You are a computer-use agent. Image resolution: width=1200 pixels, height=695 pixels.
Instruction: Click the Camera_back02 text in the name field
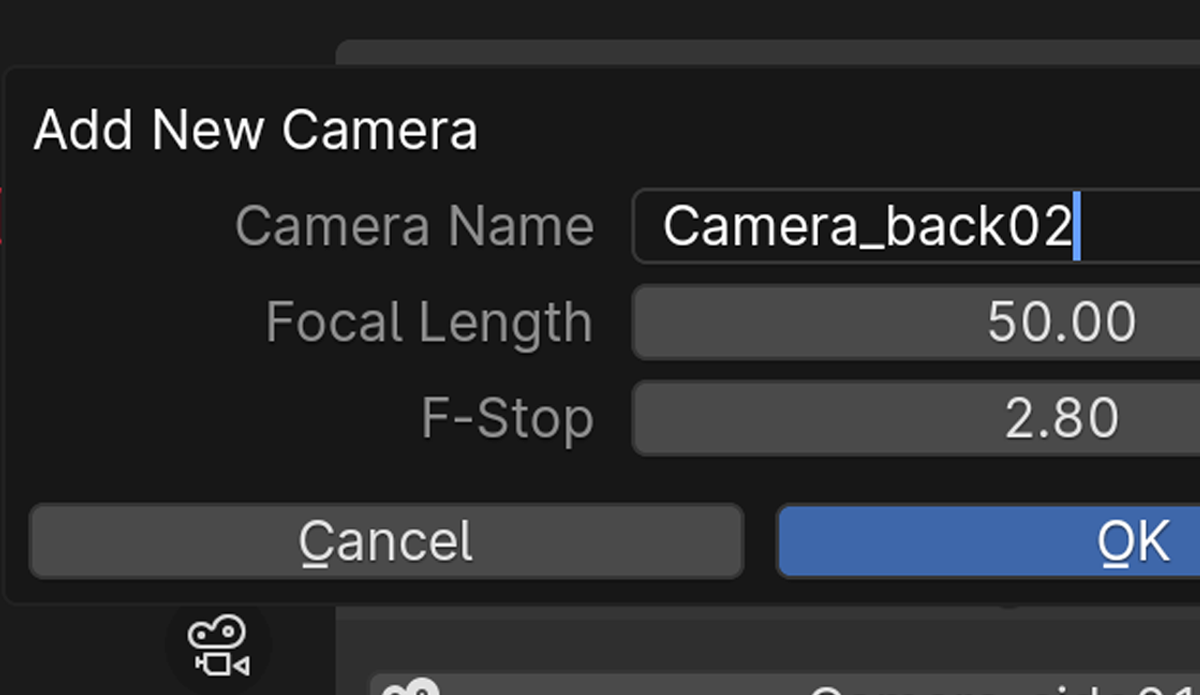867,227
